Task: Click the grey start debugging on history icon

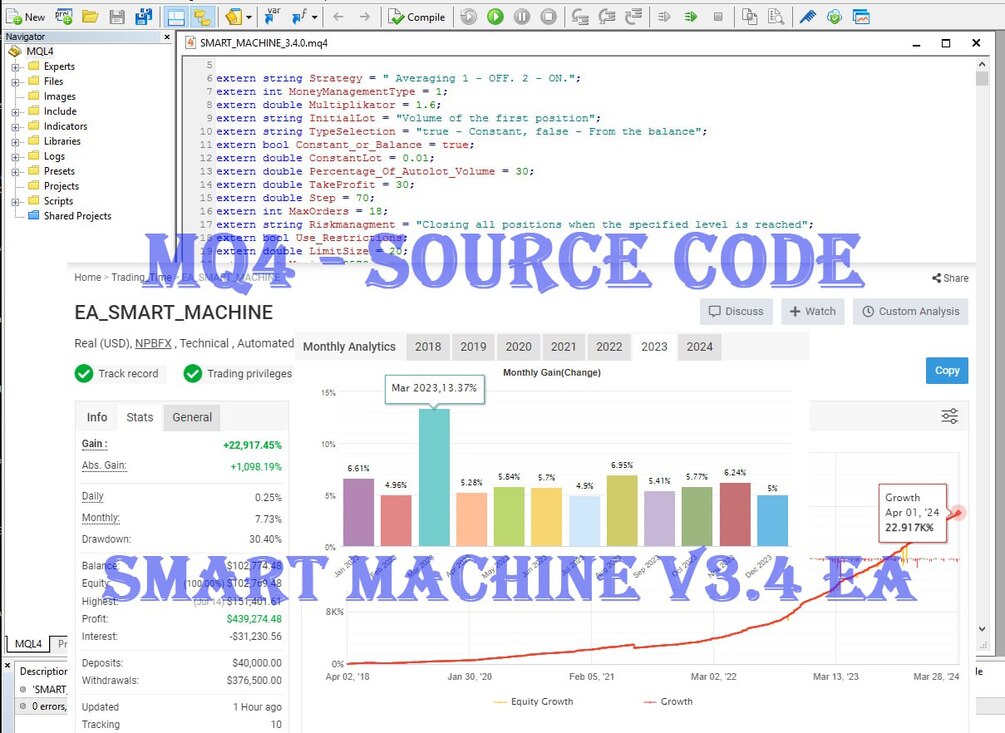Action: [469, 17]
